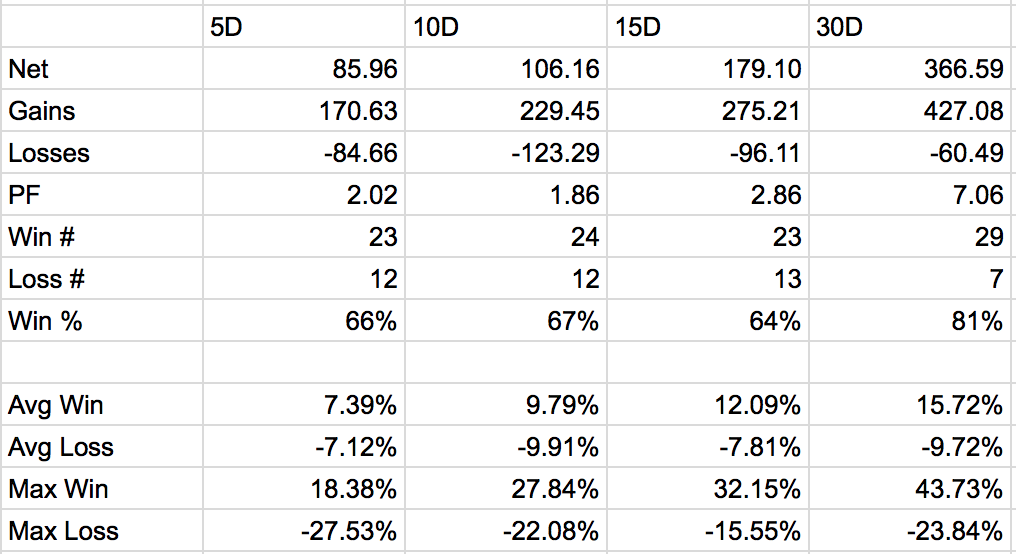This screenshot has height=554, width=1016.
Task: Select the Loss # value 7
Action: pyautogui.click(x=912, y=279)
